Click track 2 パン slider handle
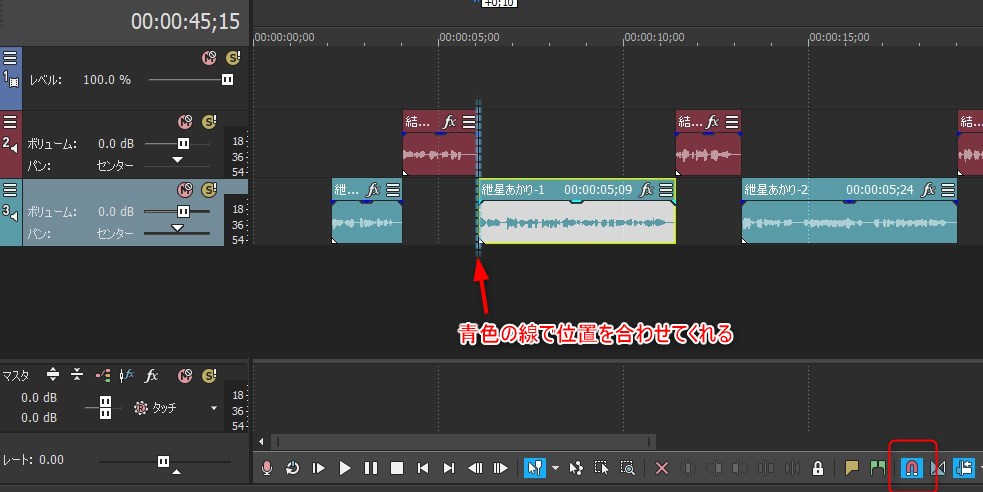Screen dimensions: 983x492 [x=177, y=160]
